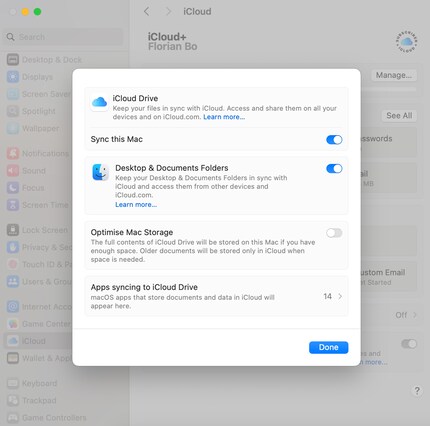Toggle the switch at bottom right of iCloud window

[x=409, y=344]
